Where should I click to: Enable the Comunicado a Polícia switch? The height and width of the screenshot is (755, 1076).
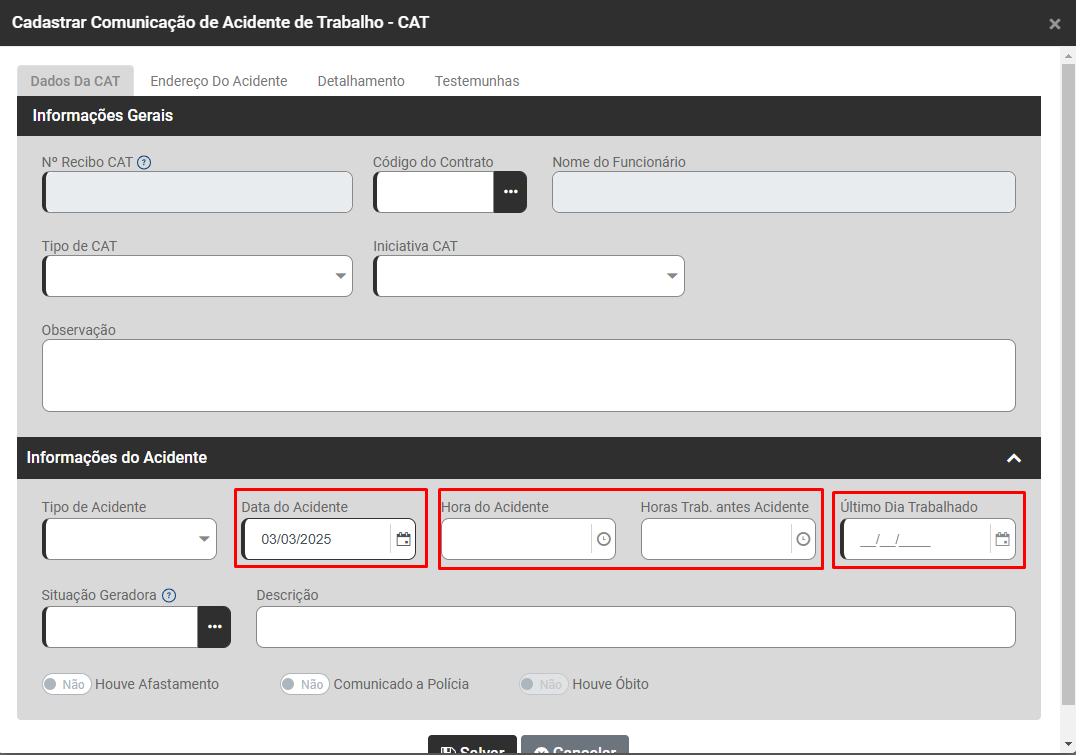pyautogui.click(x=304, y=685)
